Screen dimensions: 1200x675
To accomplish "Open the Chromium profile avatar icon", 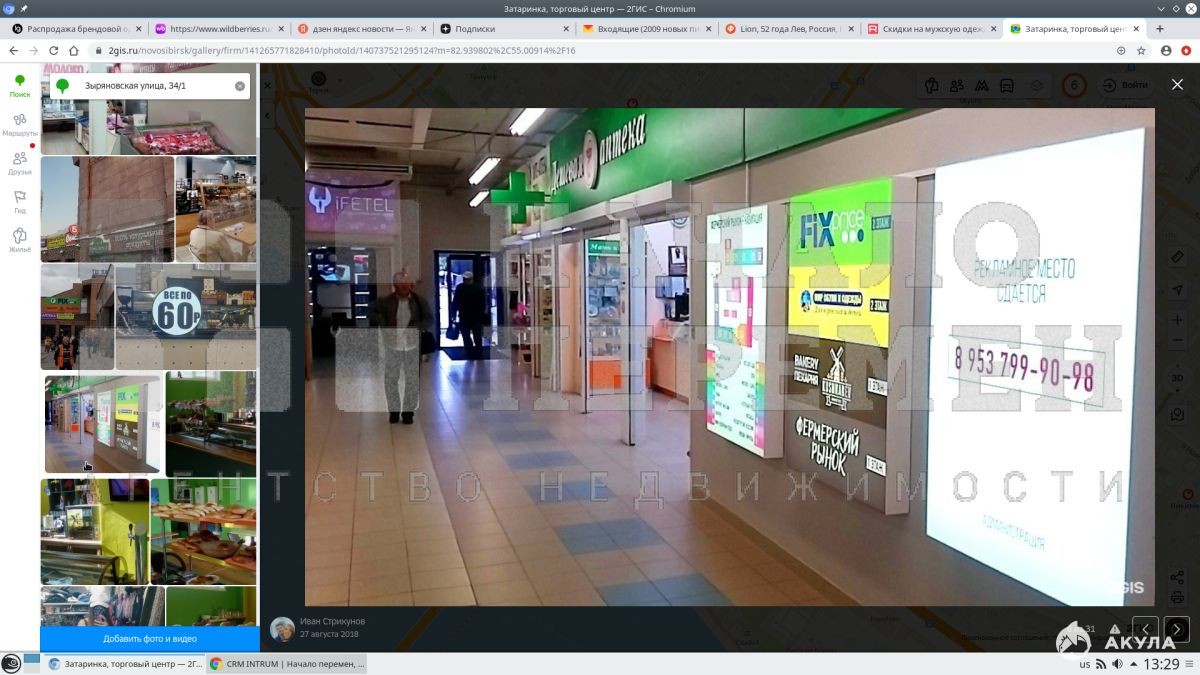I will tap(1166, 50).
